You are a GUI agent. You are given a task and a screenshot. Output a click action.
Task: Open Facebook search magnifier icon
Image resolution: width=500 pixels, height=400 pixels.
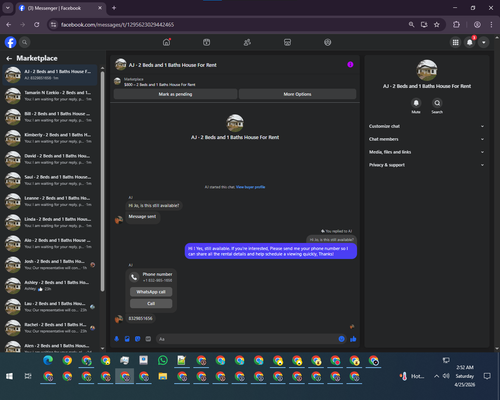[24, 42]
